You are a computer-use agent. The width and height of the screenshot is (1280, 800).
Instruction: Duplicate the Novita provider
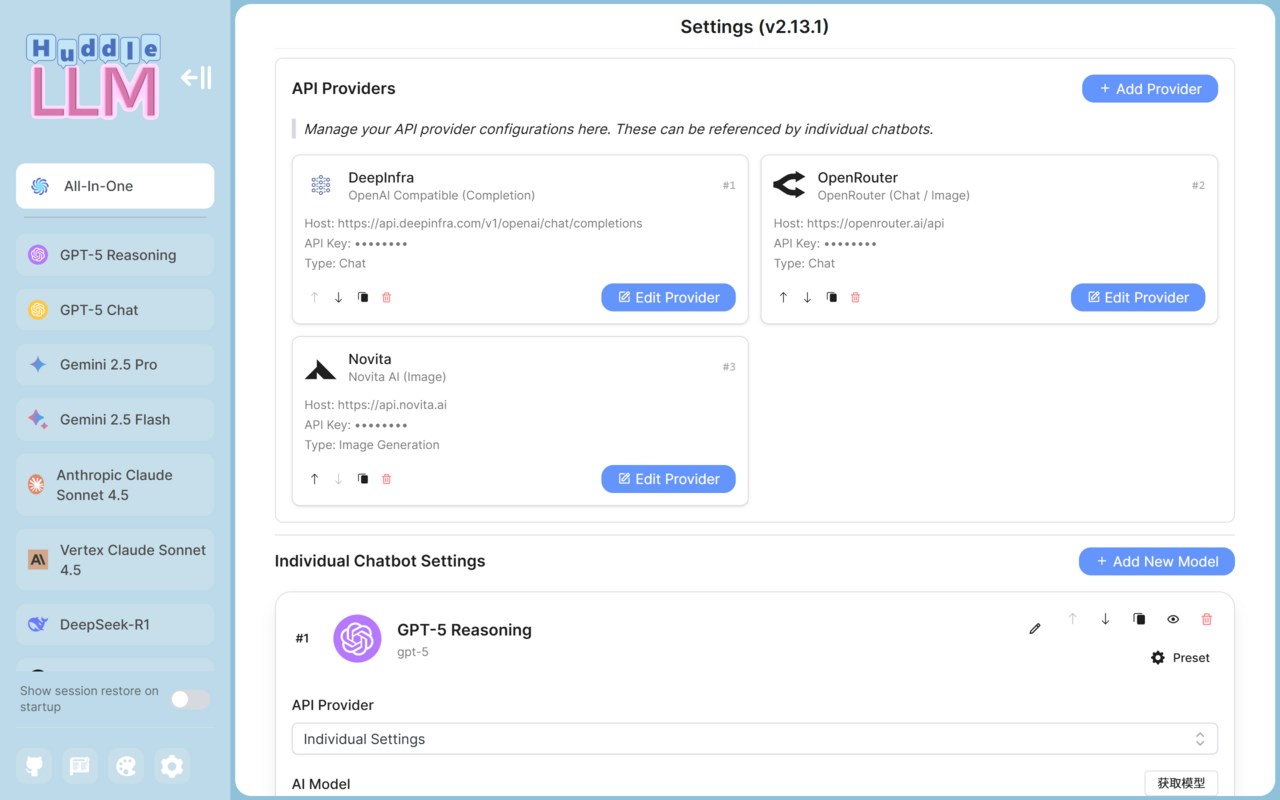click(x=362, y=479)
